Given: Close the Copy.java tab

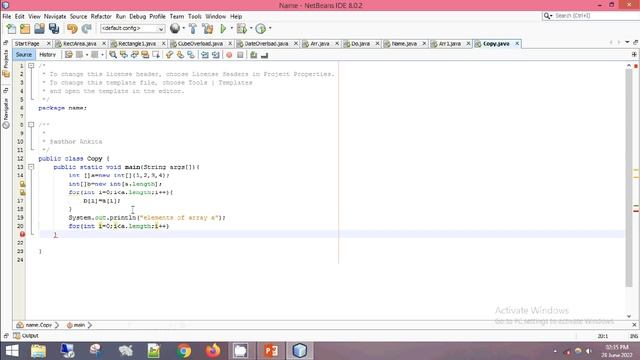Looking at the screenshot, I should pos(517,44).
